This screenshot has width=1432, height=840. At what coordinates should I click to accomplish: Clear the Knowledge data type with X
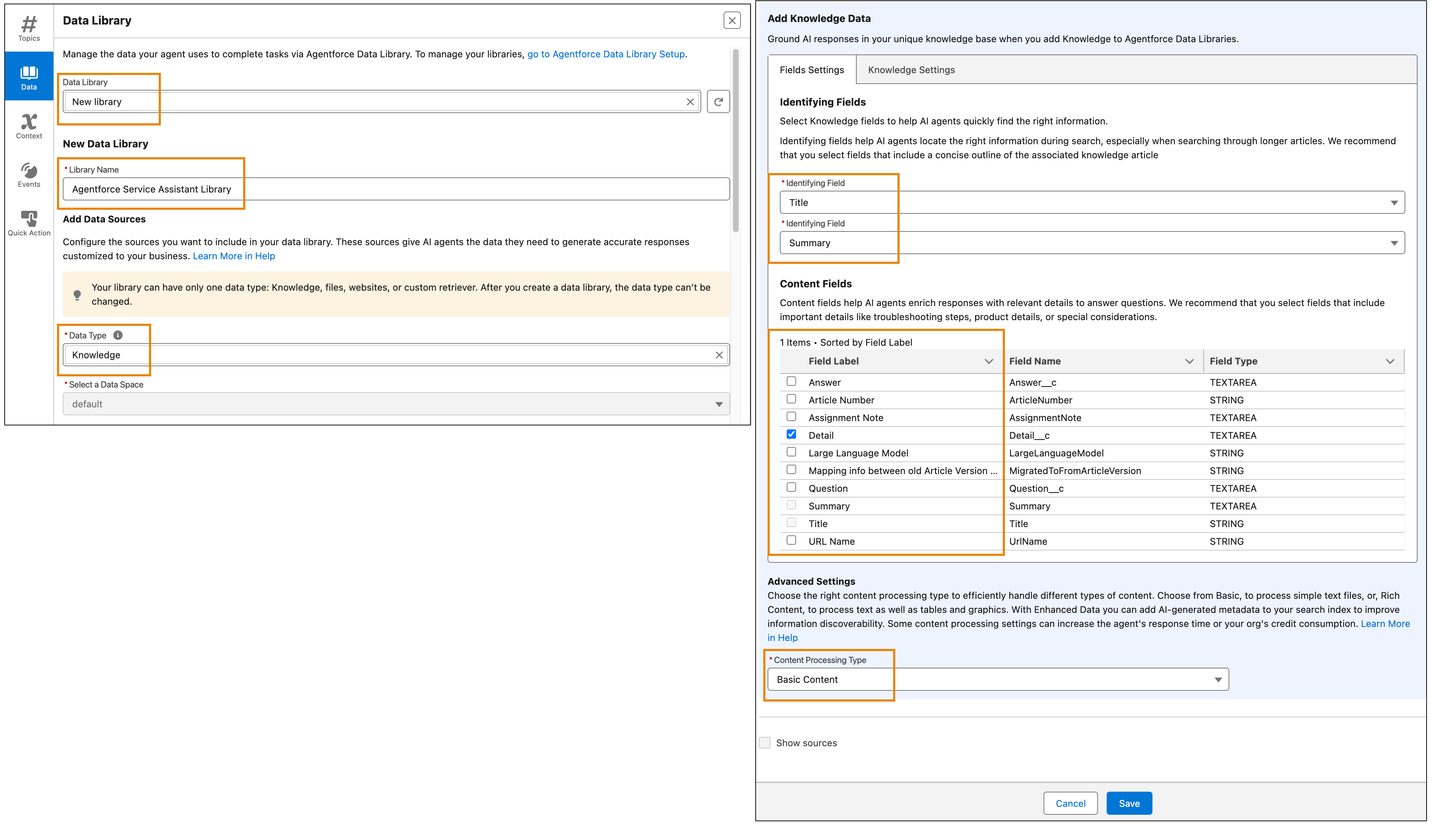(x=719, y=355)
